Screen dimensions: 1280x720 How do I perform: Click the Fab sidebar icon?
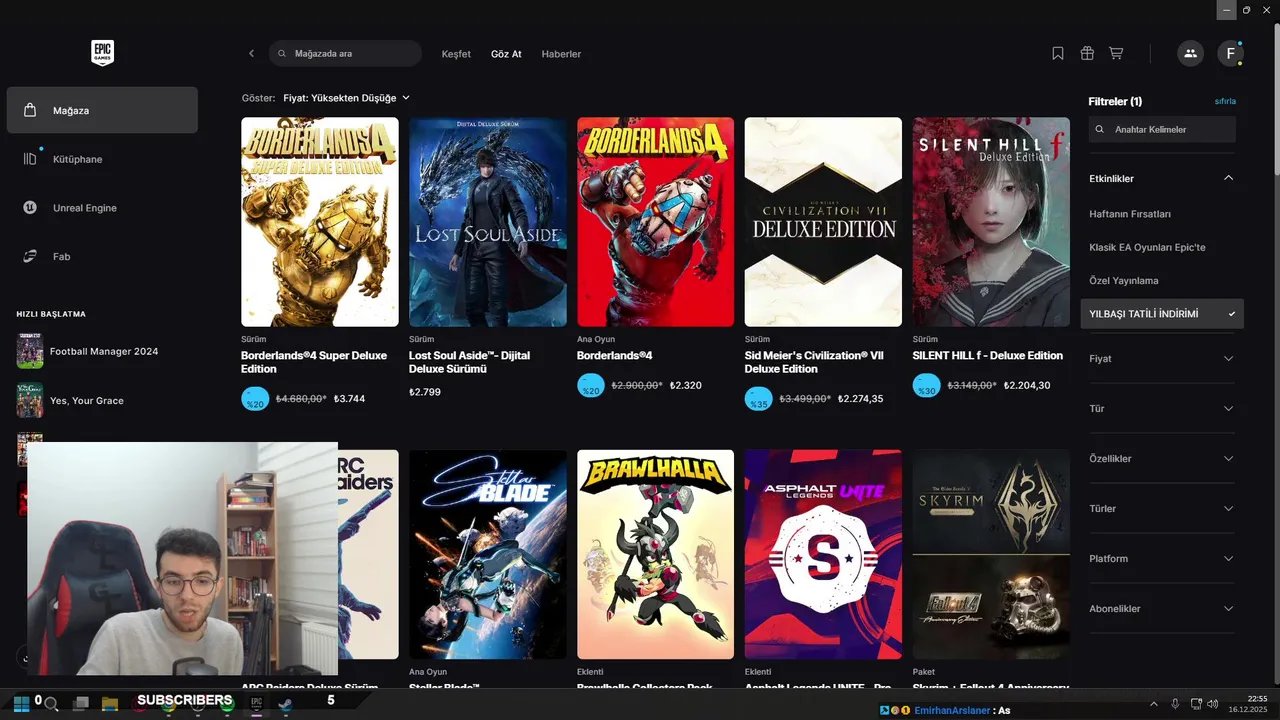coord(30,256)
